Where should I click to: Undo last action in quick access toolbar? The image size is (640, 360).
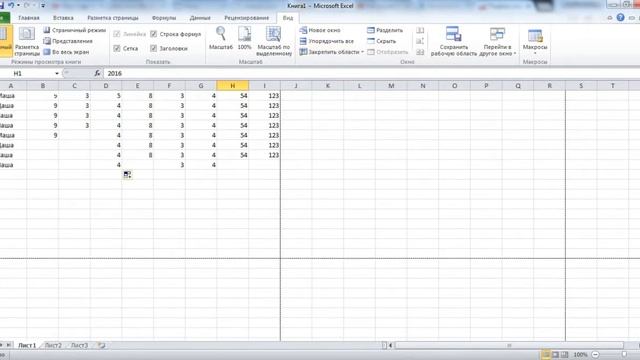click(x=11, y=5)
